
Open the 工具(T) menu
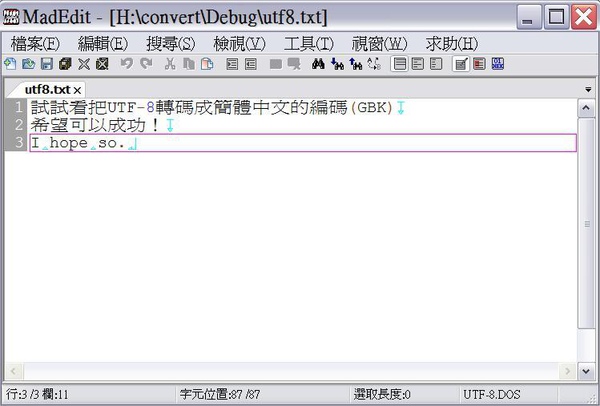click(308, 44)
